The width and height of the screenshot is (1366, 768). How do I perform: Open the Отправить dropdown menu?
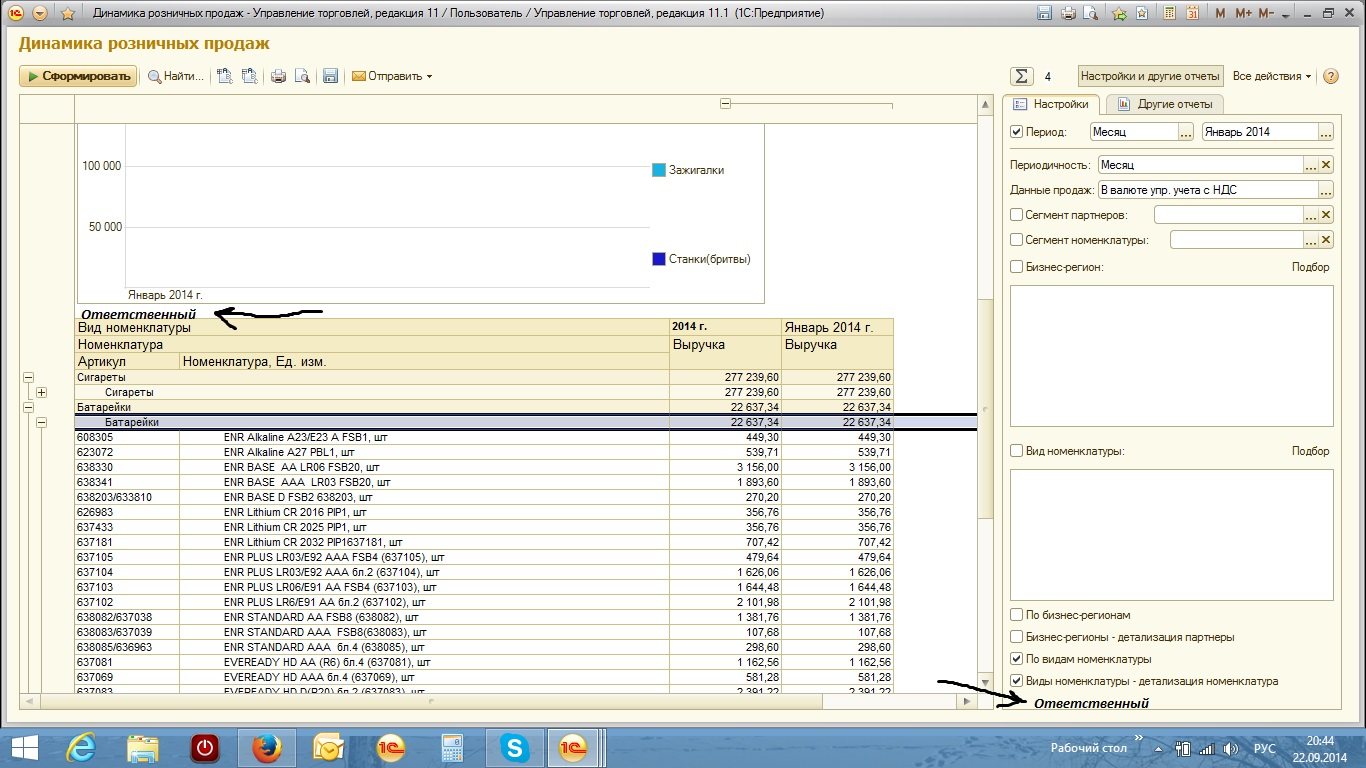tap(392, 76)
